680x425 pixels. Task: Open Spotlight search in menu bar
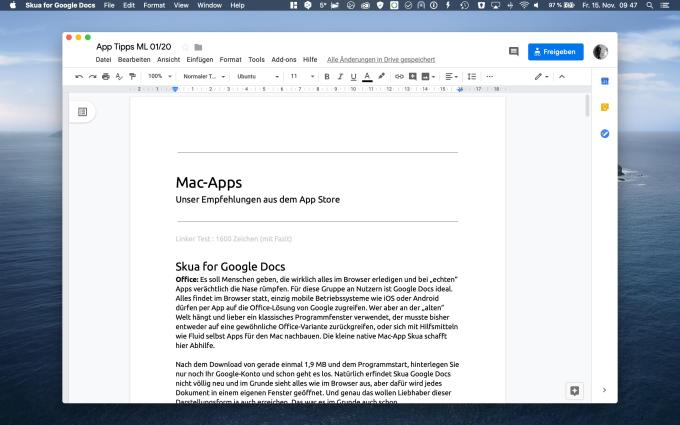pyautogui.click(x=649, y=5)
